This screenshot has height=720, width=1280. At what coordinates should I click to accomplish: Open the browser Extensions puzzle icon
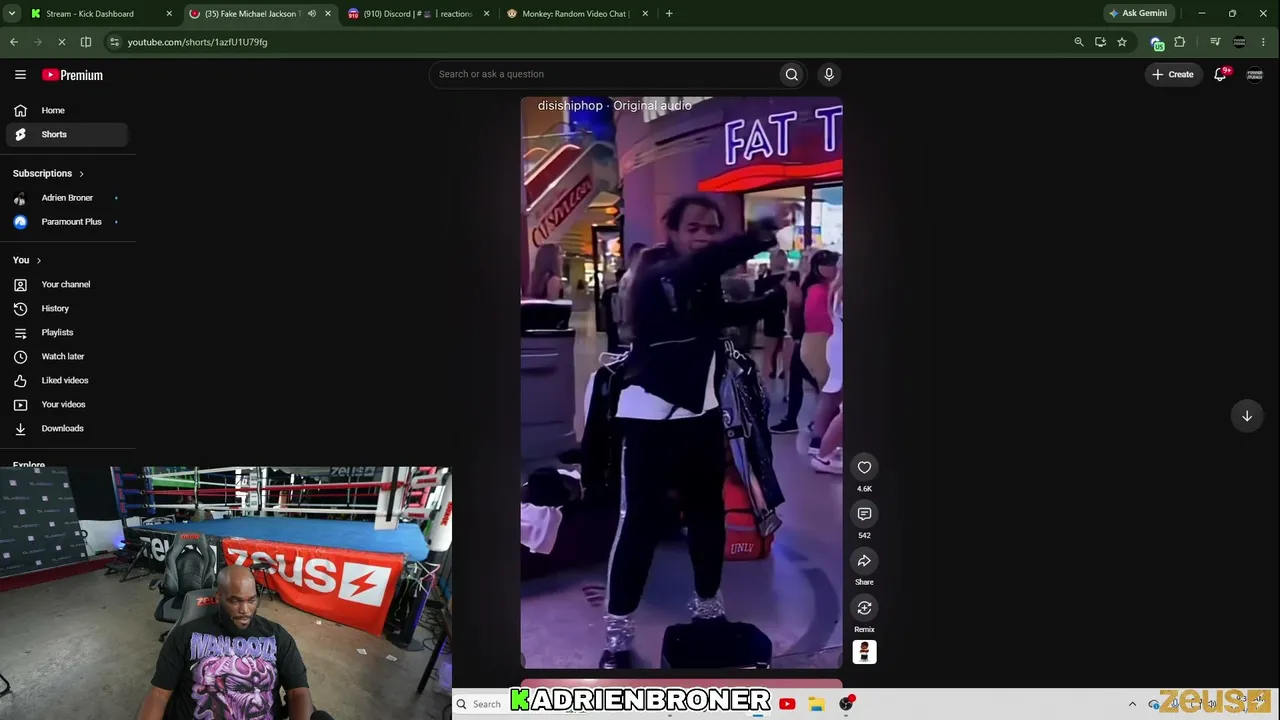pos(1180,42)
